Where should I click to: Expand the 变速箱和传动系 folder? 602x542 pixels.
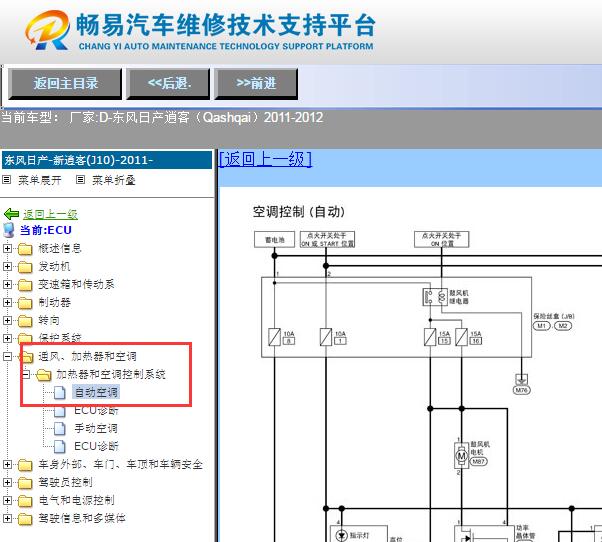[7, 284]
